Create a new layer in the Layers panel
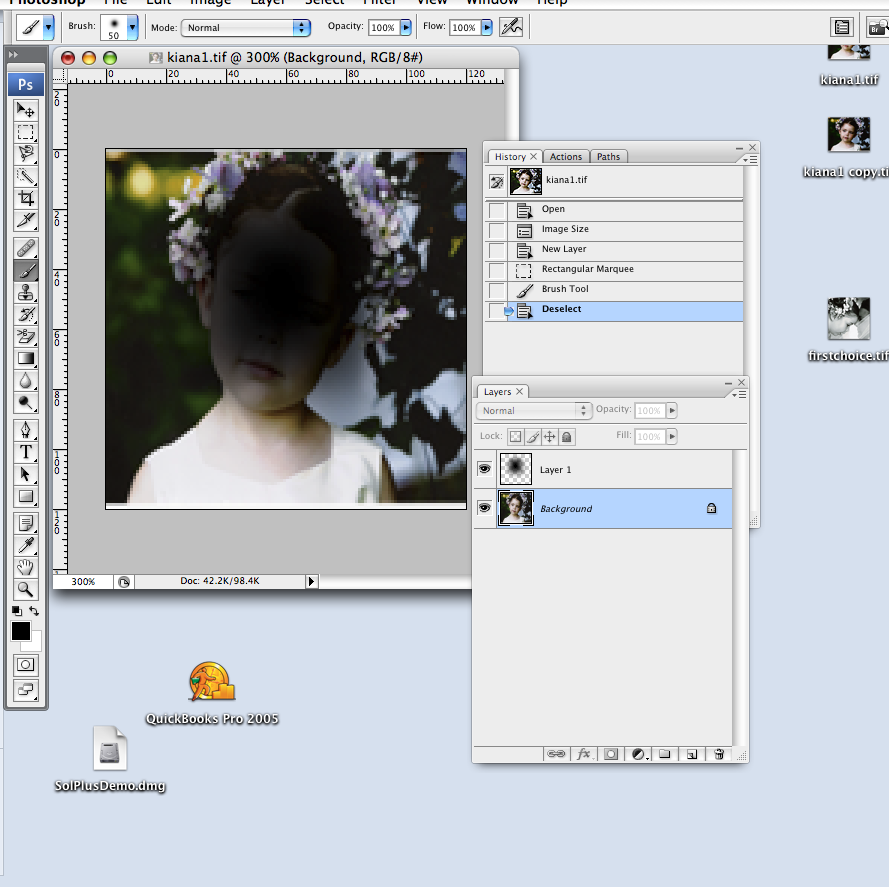 pyautogui.click(x=691, y=754)
